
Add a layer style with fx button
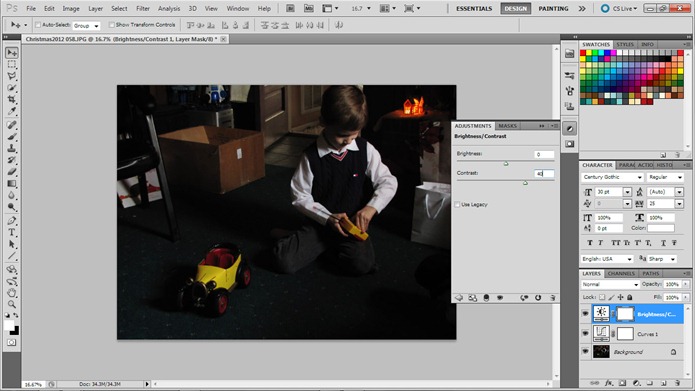(x=609, y=383)
